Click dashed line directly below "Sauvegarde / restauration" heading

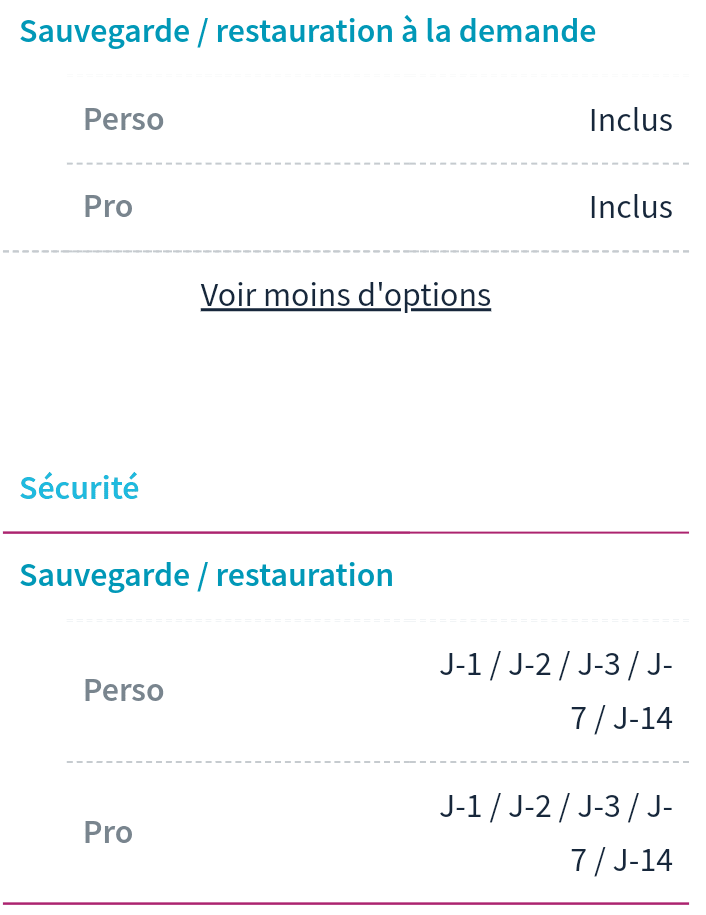(x=377, y=620)
